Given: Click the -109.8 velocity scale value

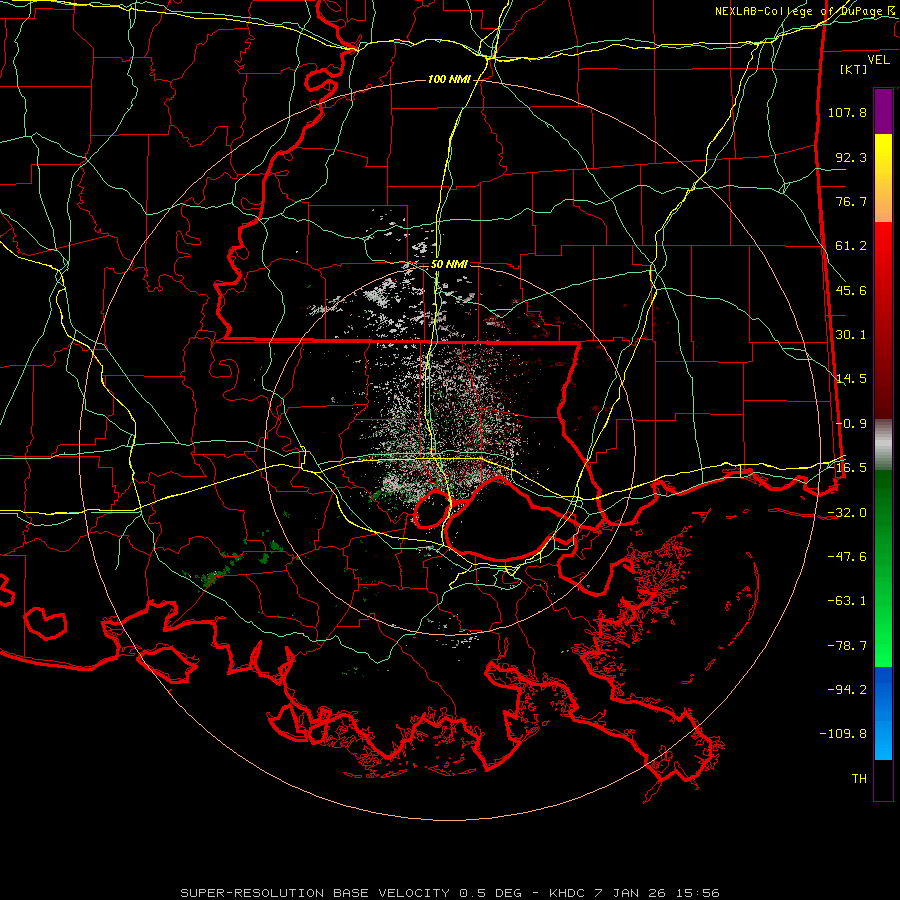Looking at the screenshot, I should point(843,734).
